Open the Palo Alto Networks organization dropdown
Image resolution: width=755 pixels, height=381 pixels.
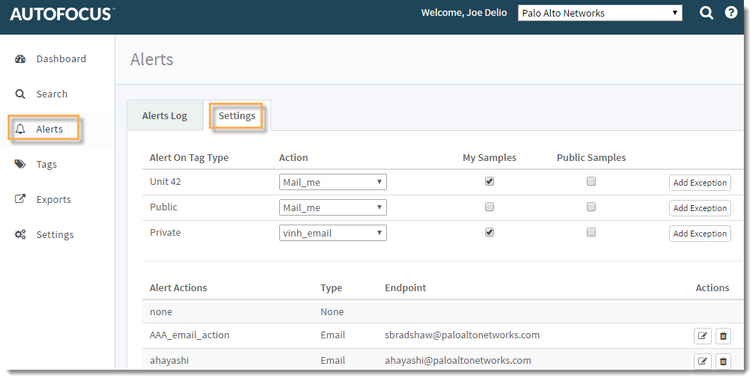pos(600,13)
